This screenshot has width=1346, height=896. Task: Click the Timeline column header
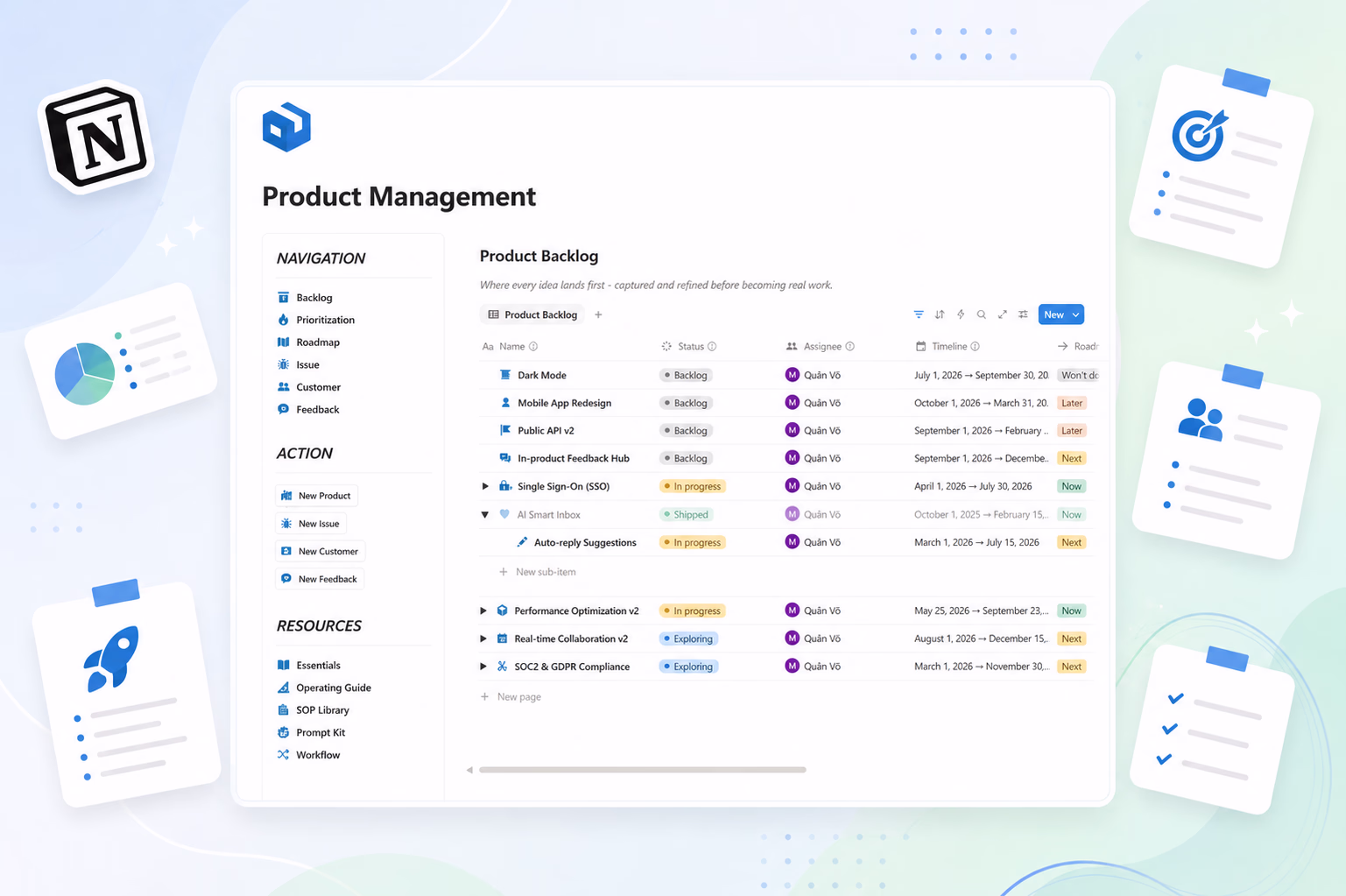(x=948, y=346)
